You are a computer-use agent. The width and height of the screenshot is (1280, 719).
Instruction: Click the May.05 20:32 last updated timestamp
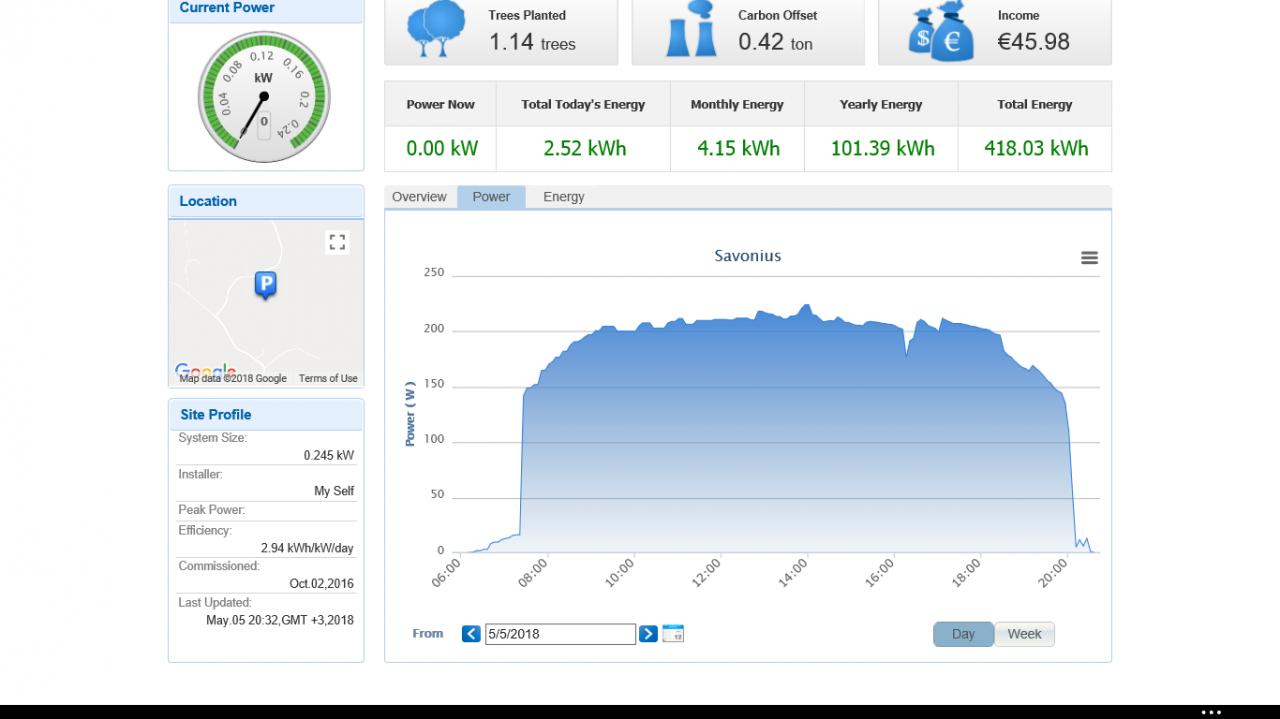coord(280,620)
